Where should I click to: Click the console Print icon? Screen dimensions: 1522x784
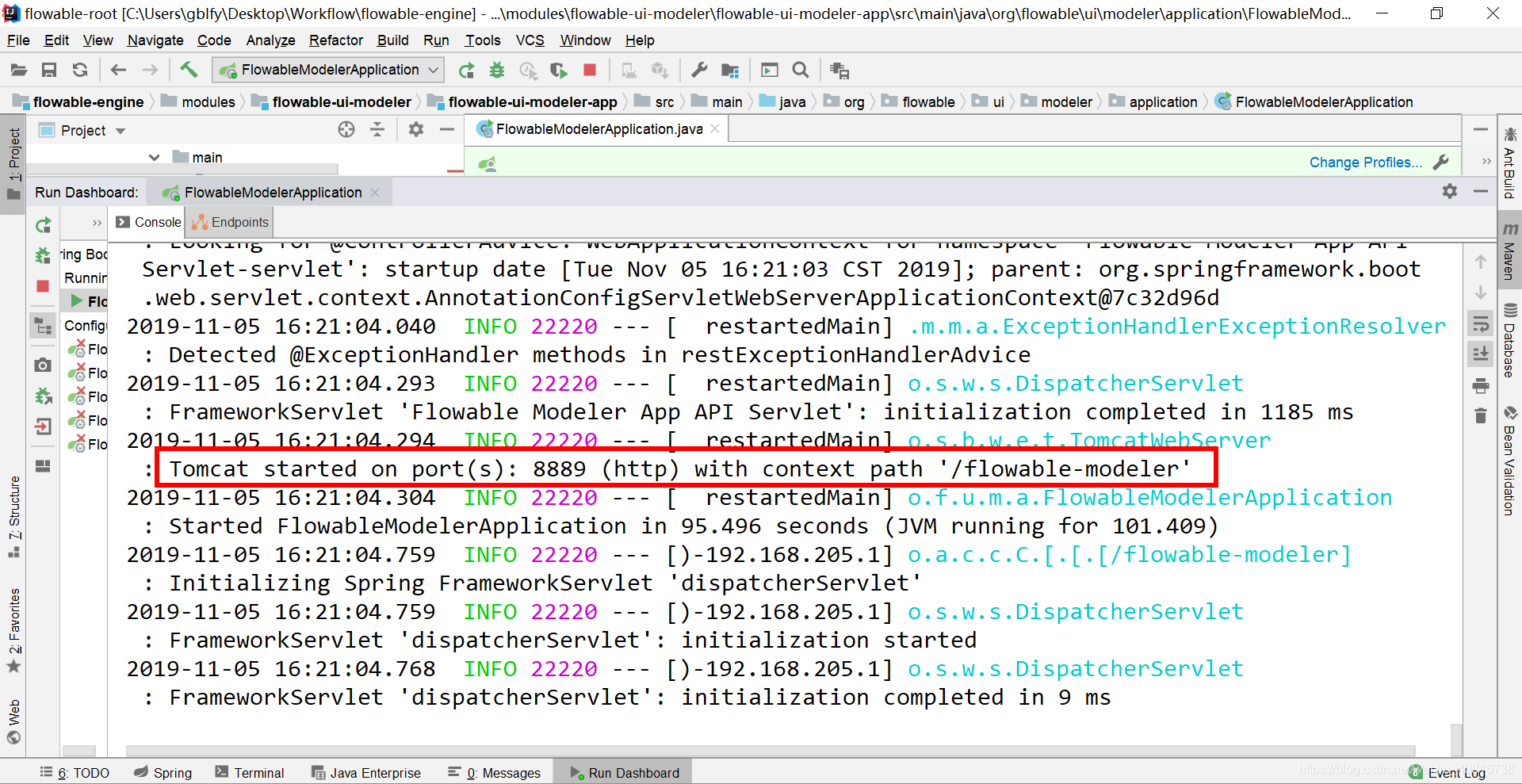point(1480,386)
